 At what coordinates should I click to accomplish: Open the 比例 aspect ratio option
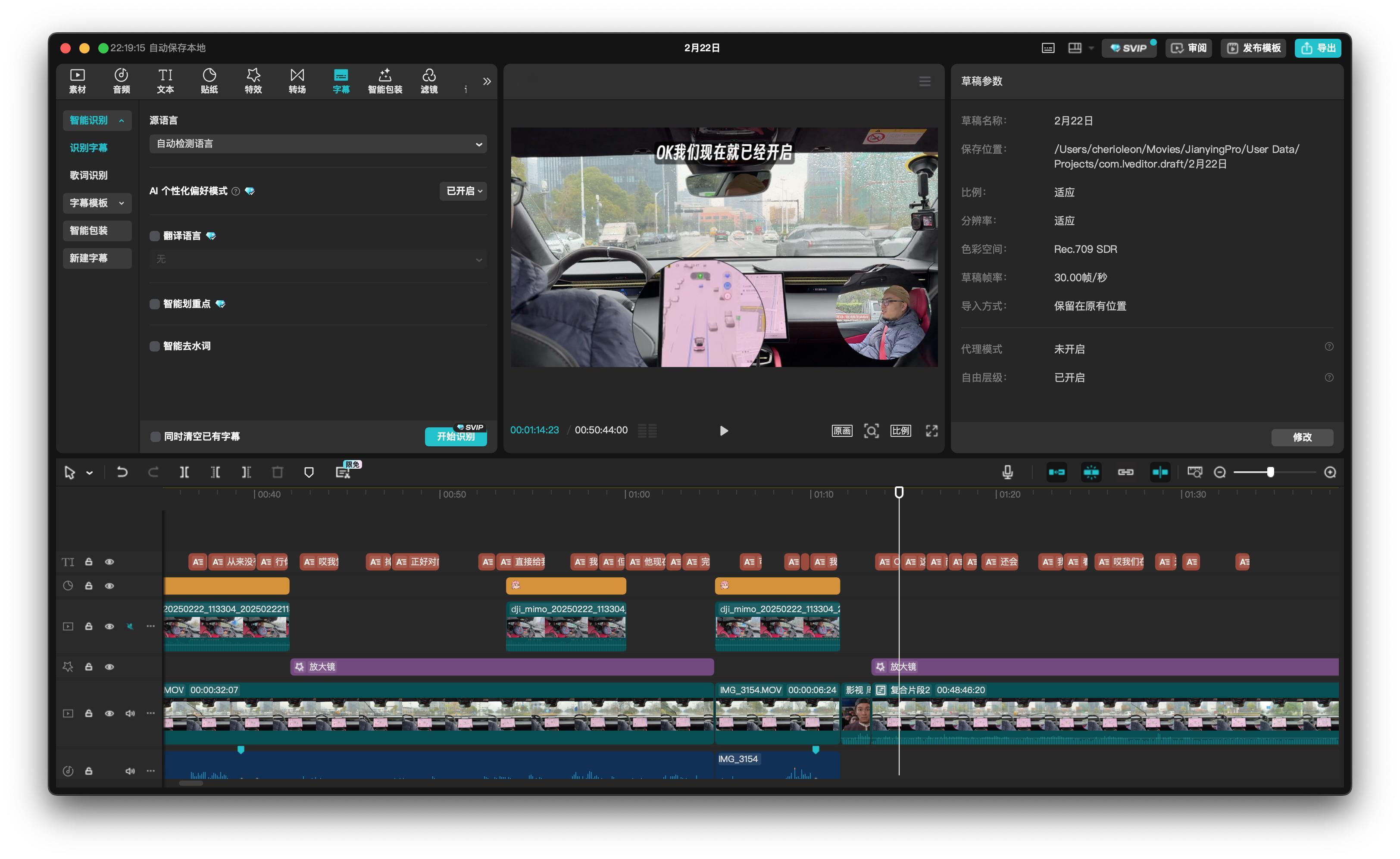(x=900, y=431)
